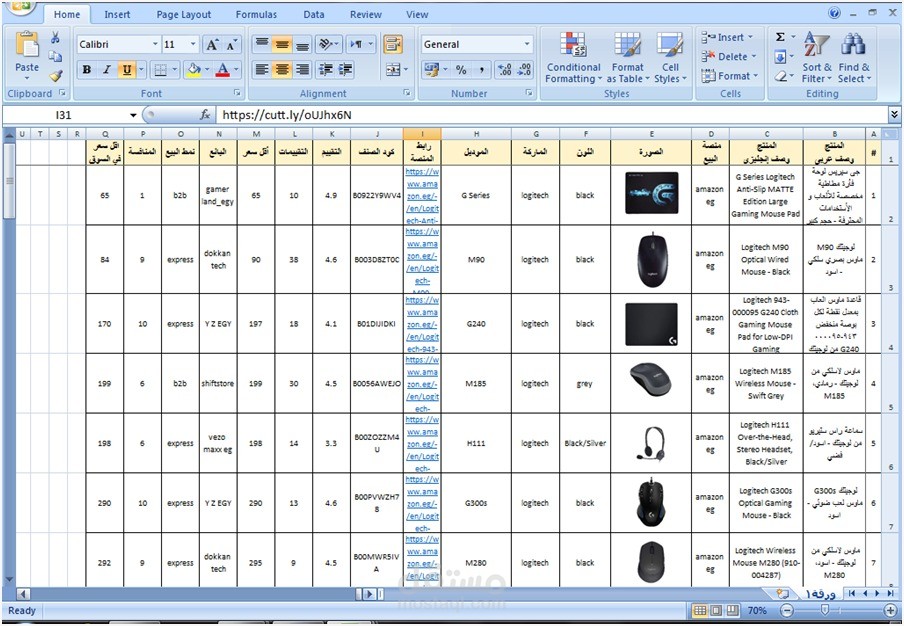Align text to bottom of cell

click(302, 44)
